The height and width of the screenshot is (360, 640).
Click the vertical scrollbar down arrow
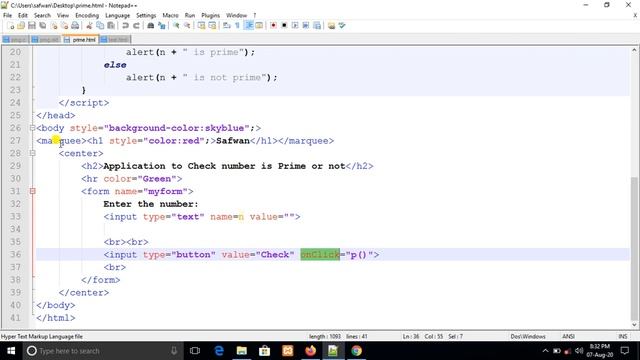(634, 325)
